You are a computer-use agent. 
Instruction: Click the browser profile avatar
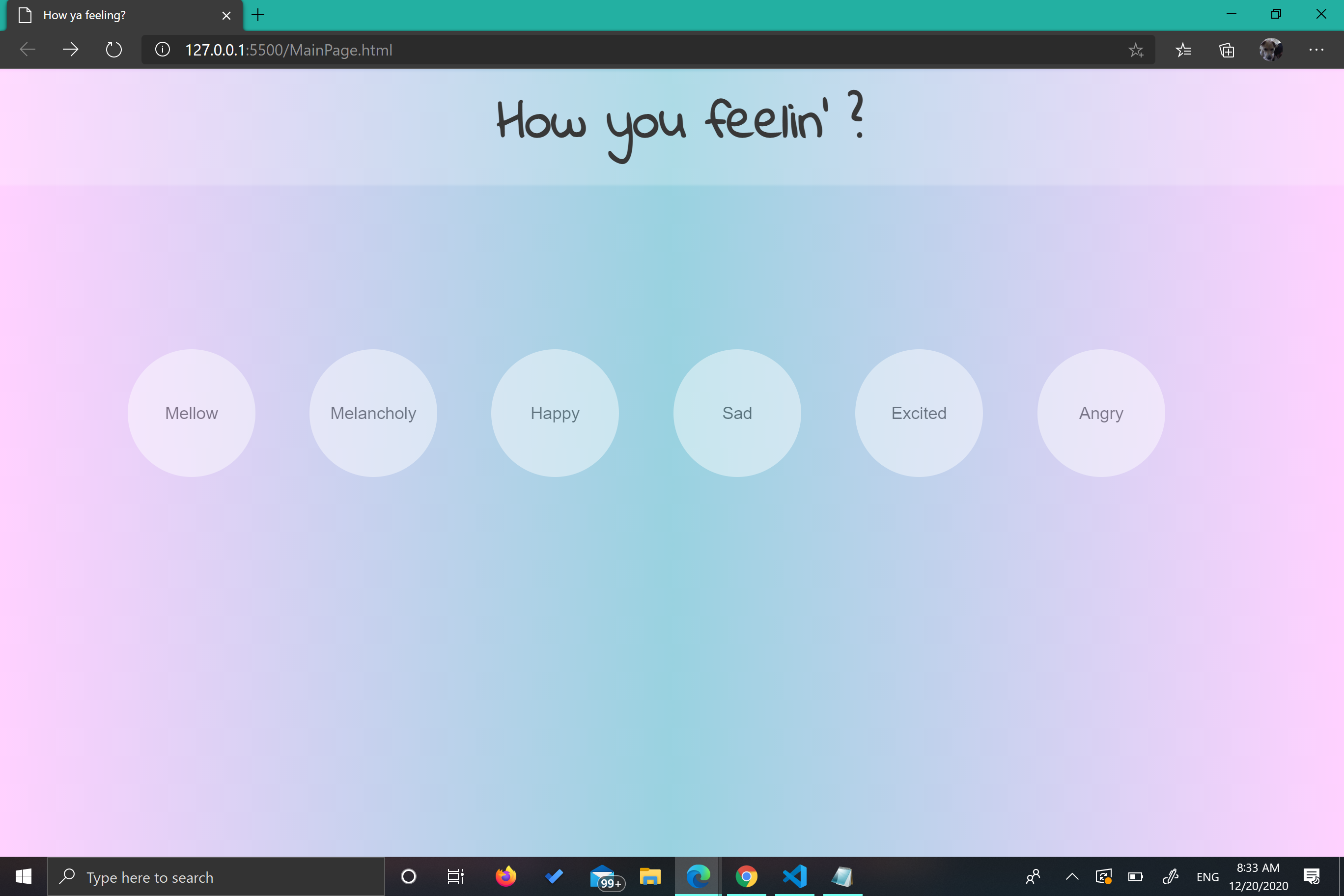coord(1270,50)
